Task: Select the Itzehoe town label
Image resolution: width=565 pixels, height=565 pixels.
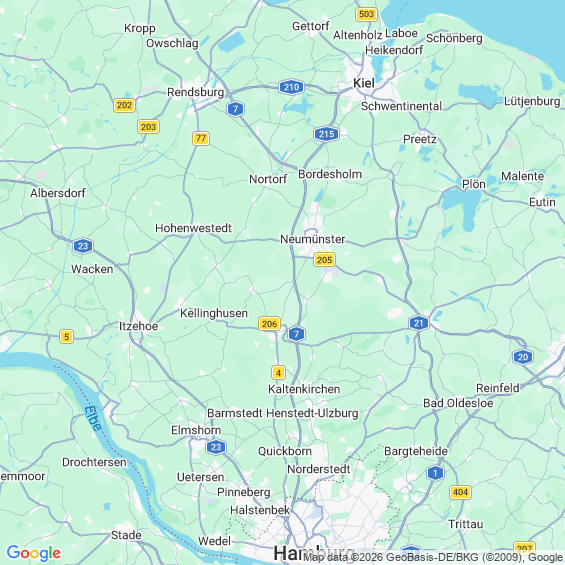Action: point(138,326)
